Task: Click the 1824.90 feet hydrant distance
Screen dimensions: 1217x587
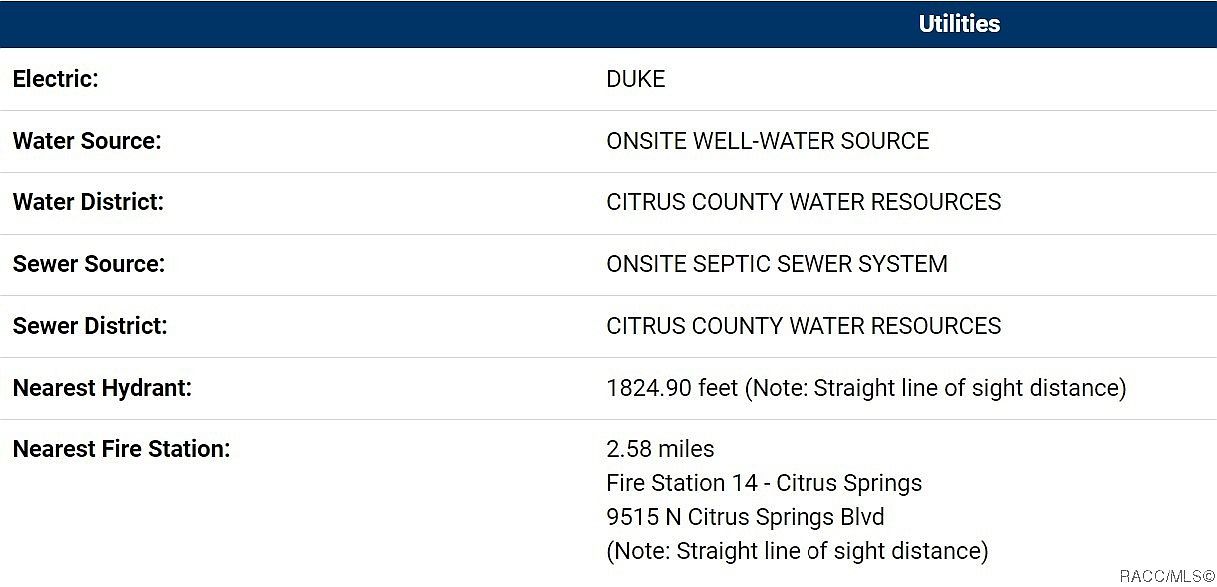Action: (x=672, y=388)
